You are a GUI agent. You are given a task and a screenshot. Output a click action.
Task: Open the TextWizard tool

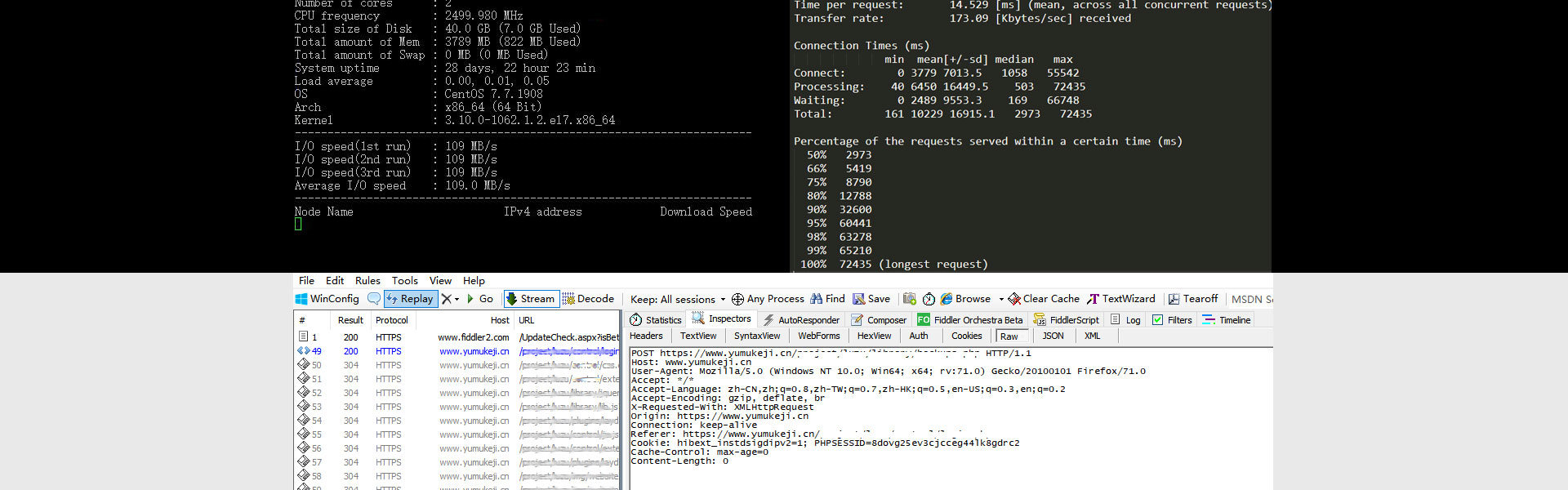(1121, 299)
